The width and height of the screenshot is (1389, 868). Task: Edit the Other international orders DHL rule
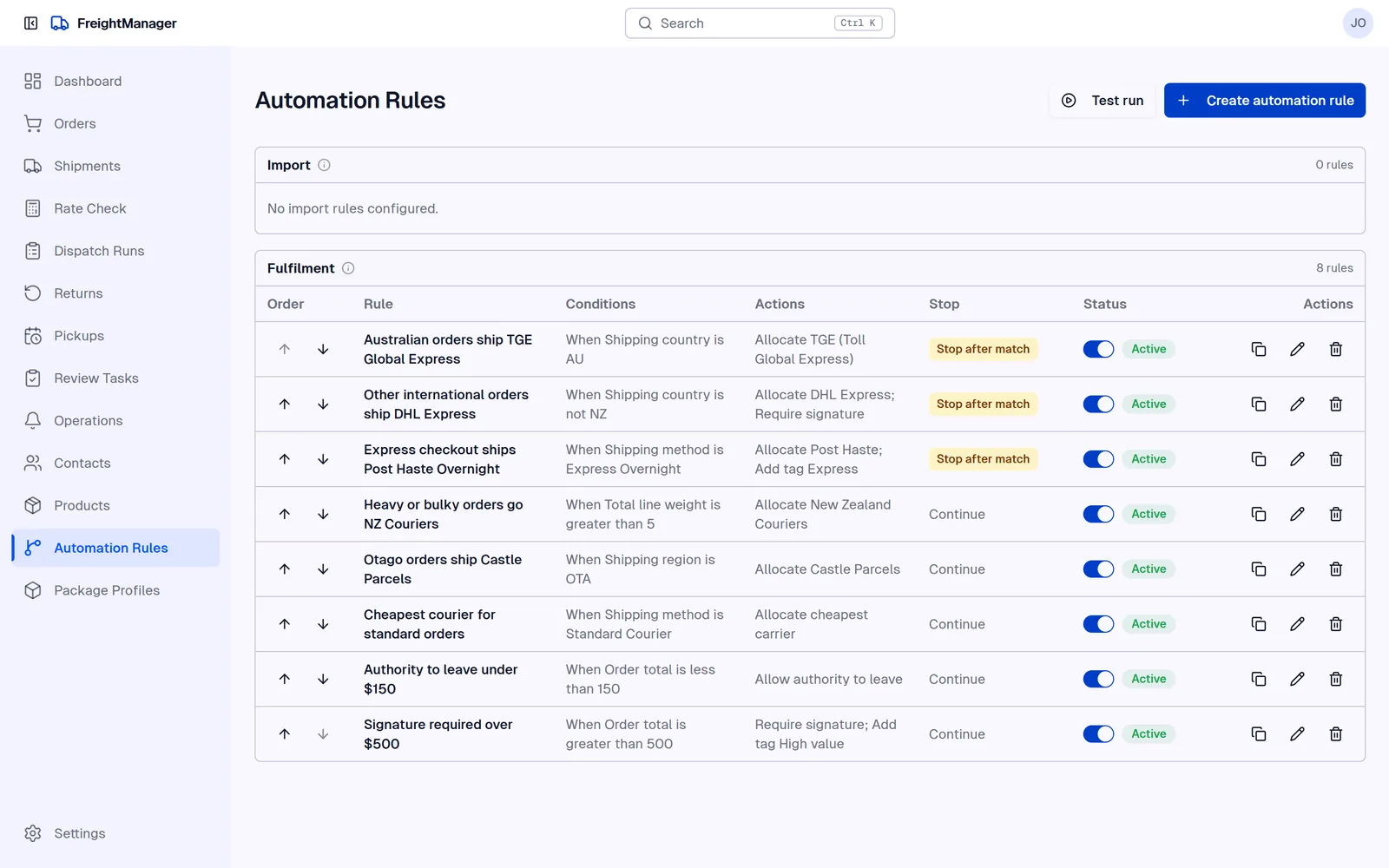click(1297, 404)
